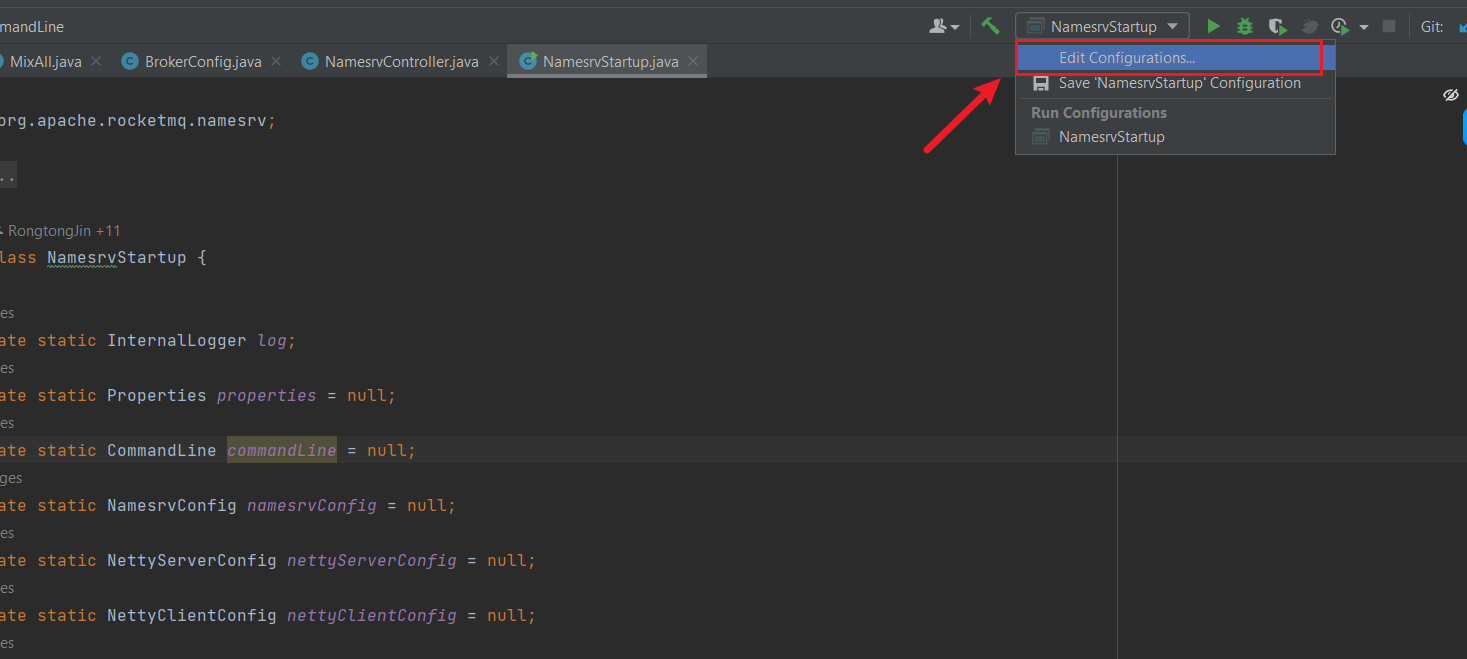1467x659 pixels.
Task: Switch to the NamesrvController.java tab
Action: click(401, 62)
